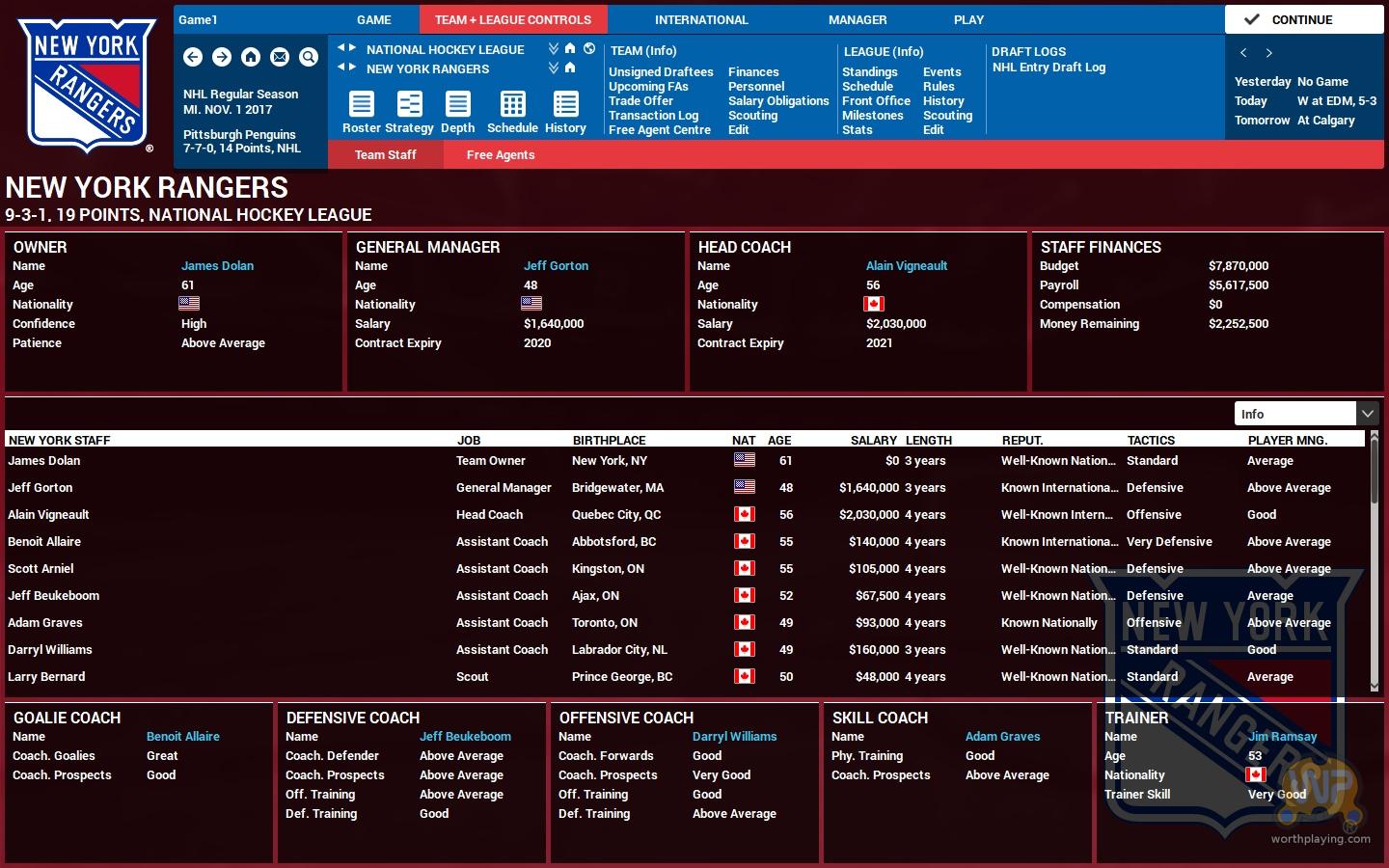Expand the National Hockey League chevron list
1389x868 pixels.
554,48
